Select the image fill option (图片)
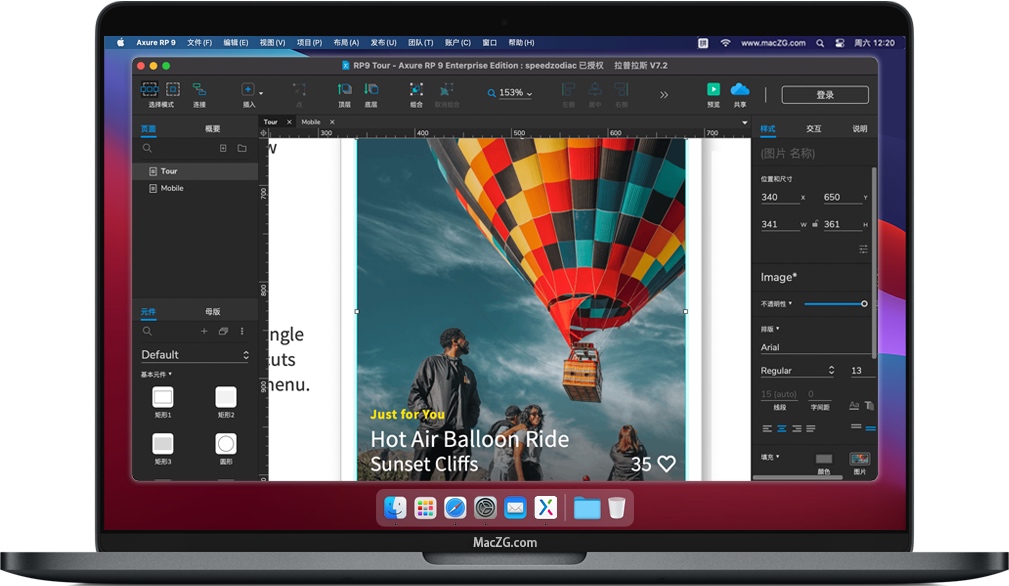 [x=859, y=459]
